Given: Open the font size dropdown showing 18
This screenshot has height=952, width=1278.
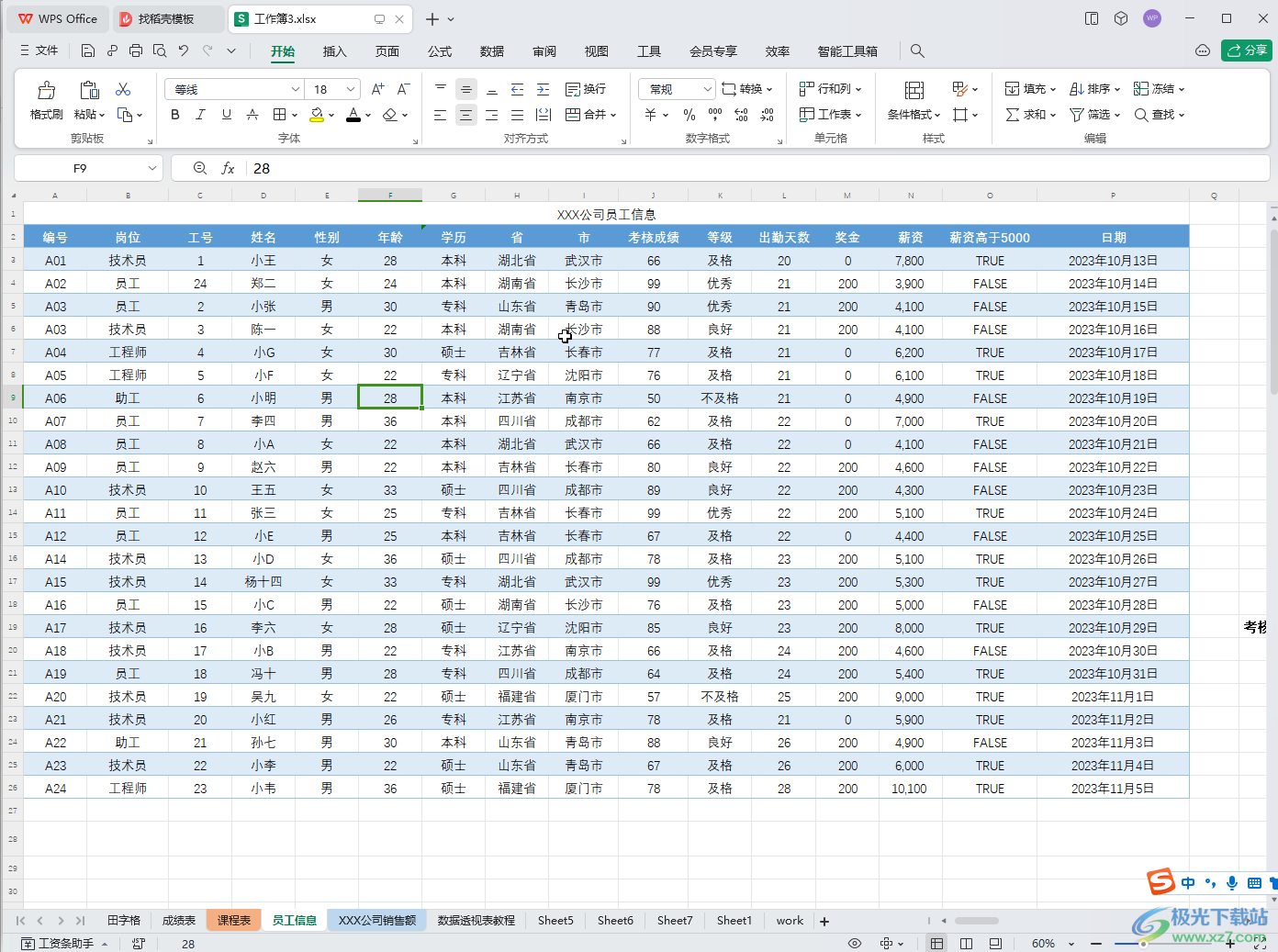Looking at the screenshot, I should pyautogui.click(x=351, y=89).
